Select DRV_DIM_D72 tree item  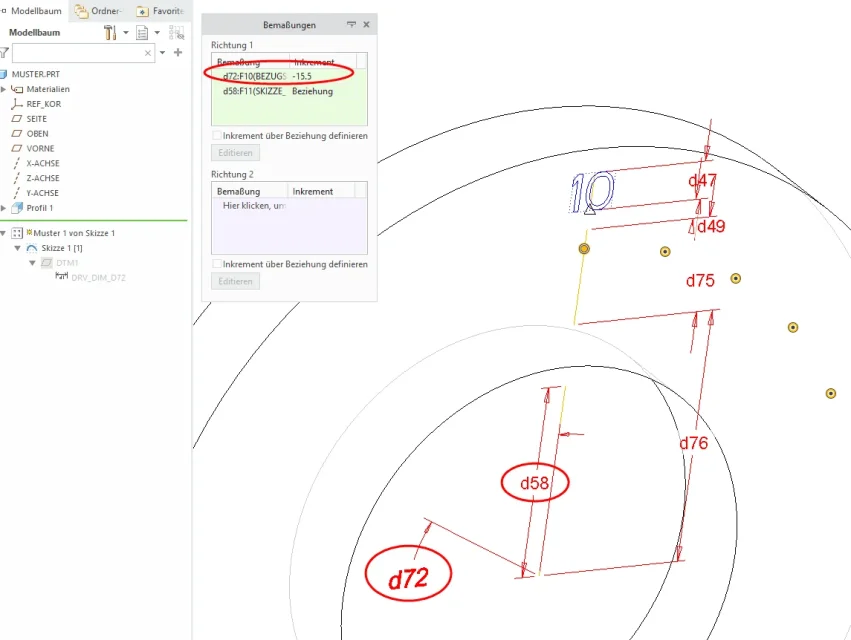(x=98, y=278)
